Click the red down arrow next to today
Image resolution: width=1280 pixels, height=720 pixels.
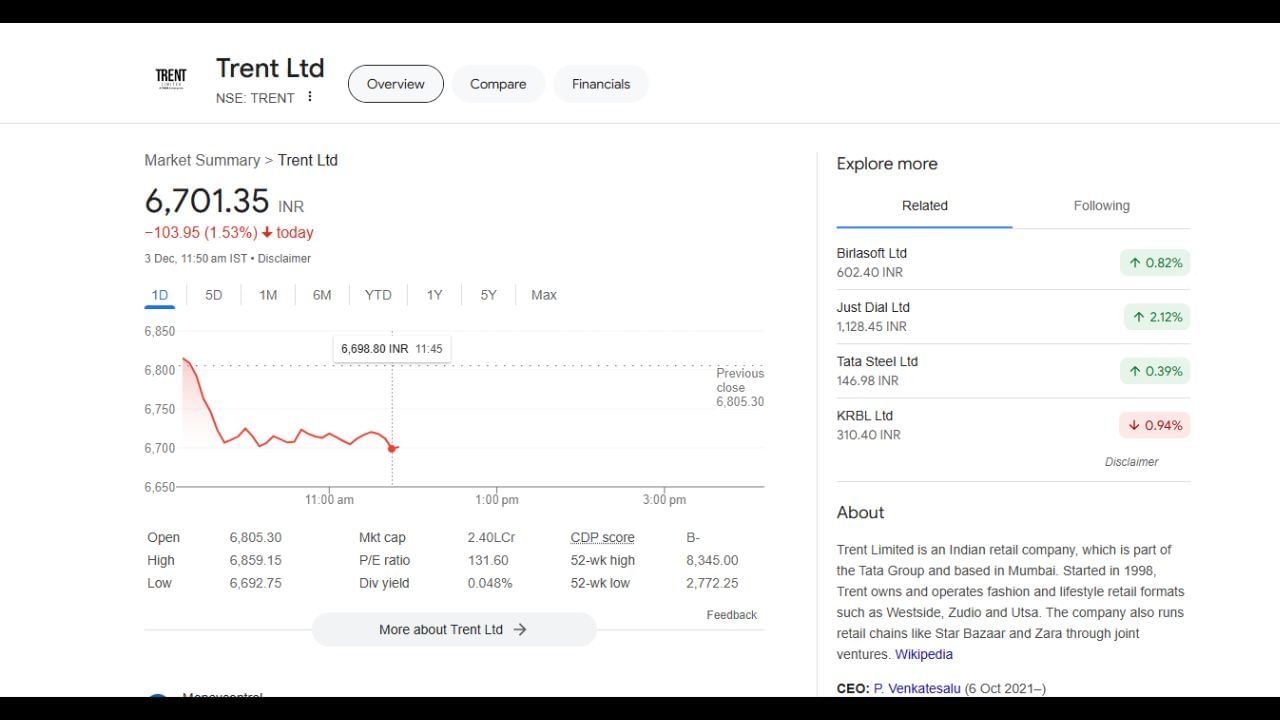(x=267, y=233)
